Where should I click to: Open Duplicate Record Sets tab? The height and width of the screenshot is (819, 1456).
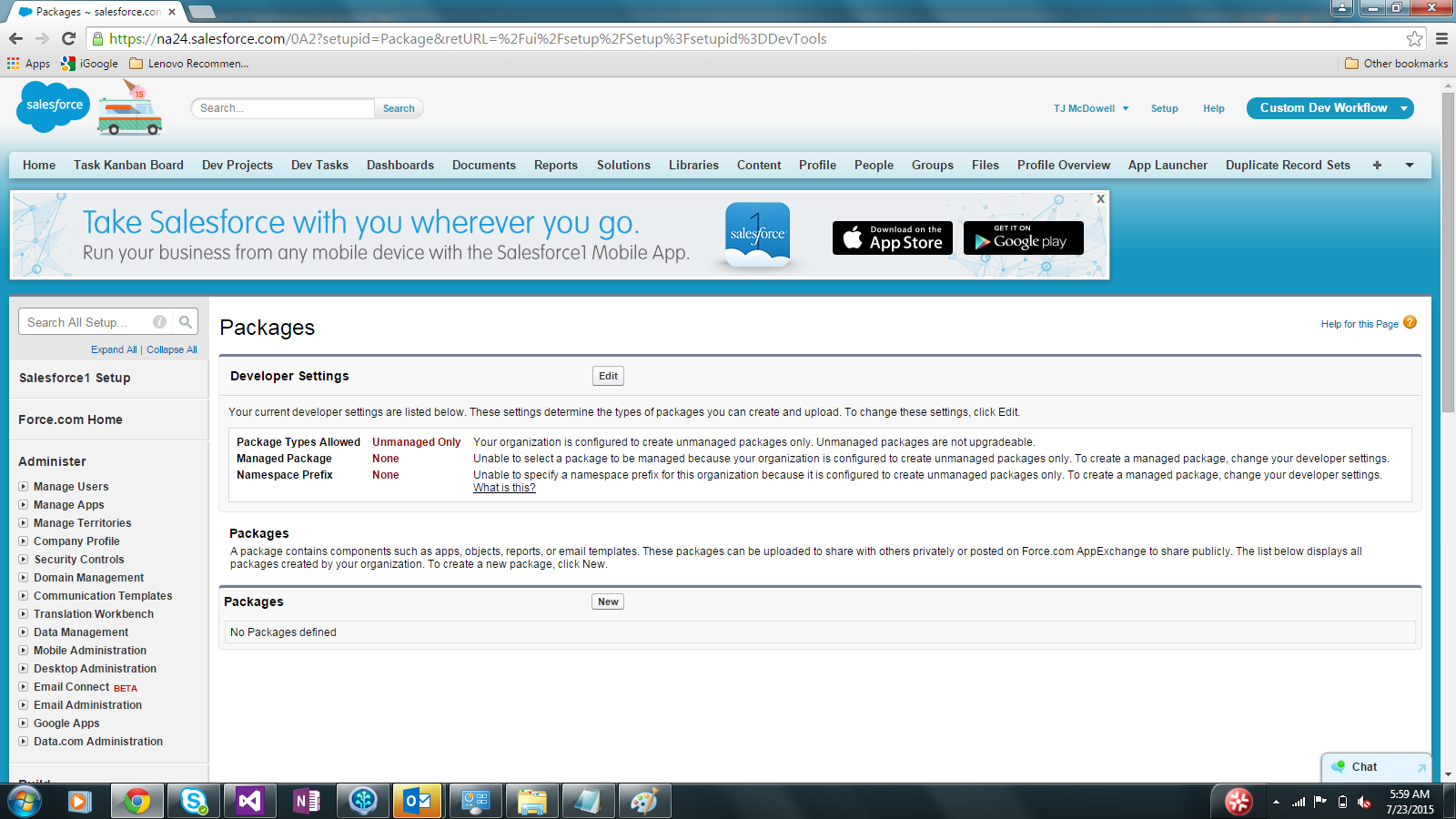pos(1288,165)
